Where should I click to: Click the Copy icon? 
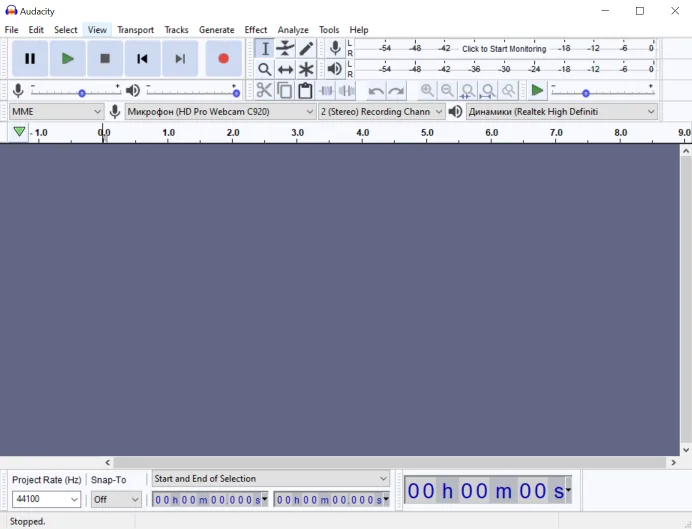pos(285,91)
